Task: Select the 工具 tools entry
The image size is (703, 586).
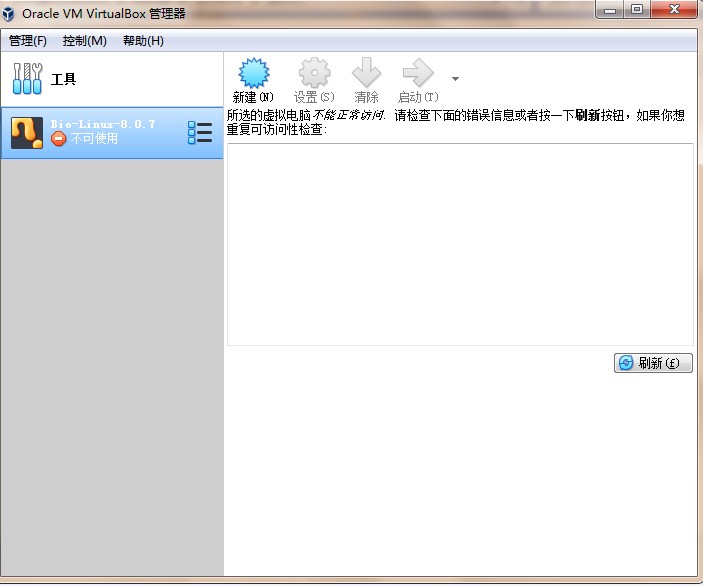Action: pyautogui.click(x=112, y=79)
